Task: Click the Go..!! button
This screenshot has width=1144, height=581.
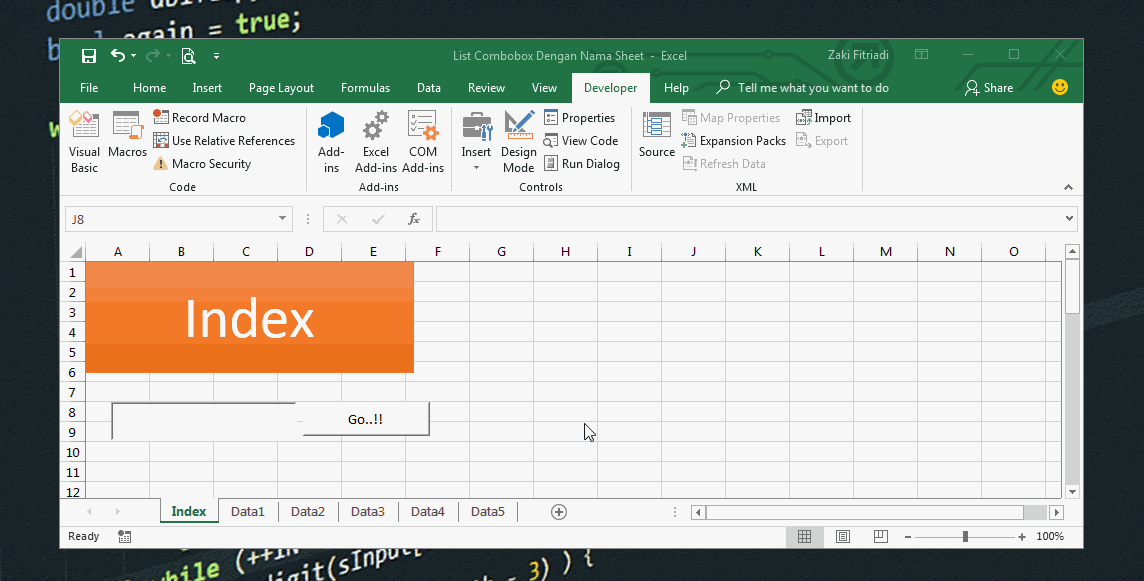Action: (x=365, y=418)
